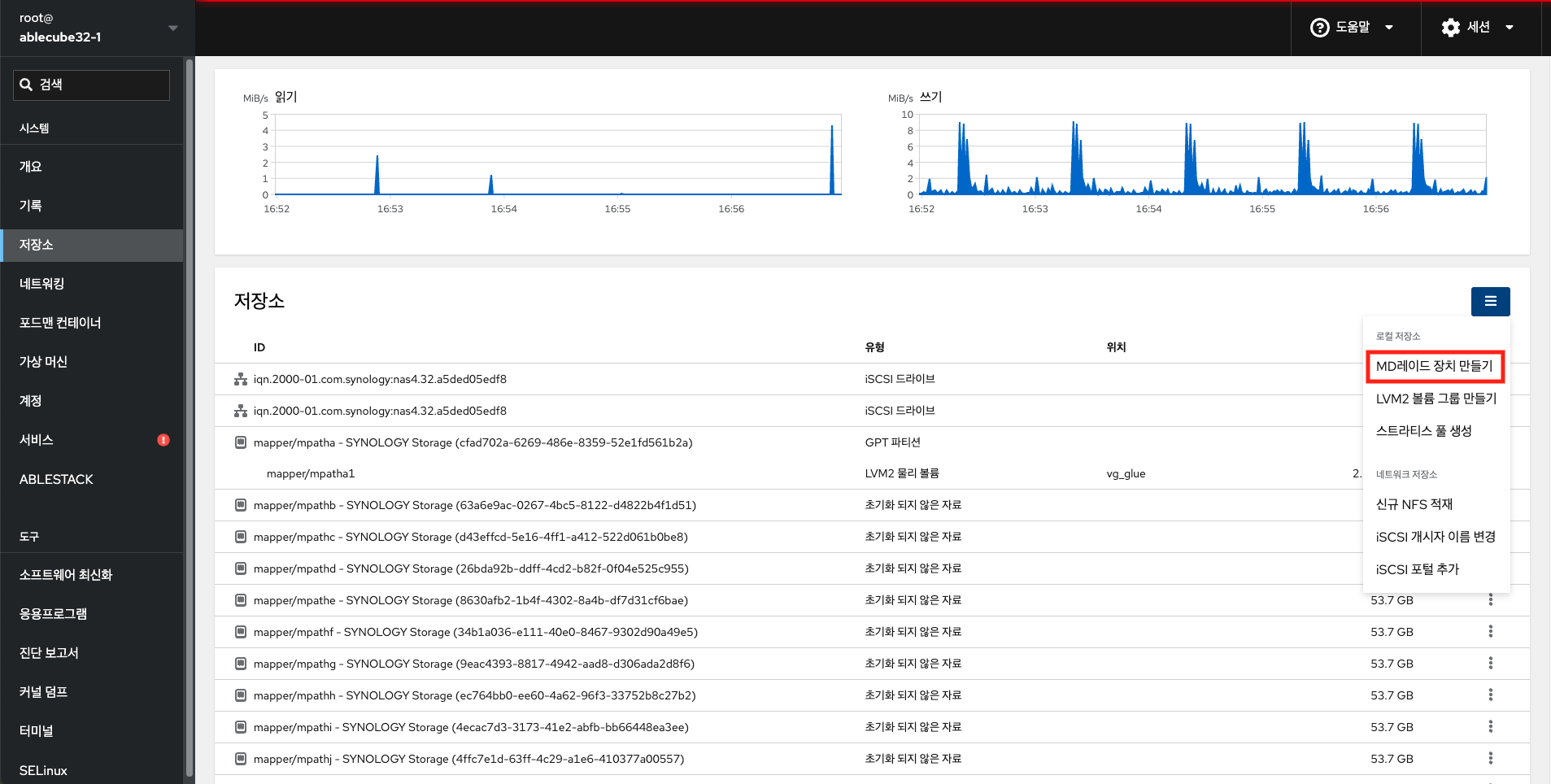Open kebab menu for mapper/mpathh row
The width and height of the screenshot is (1551, 784).
coord(1490,695)
